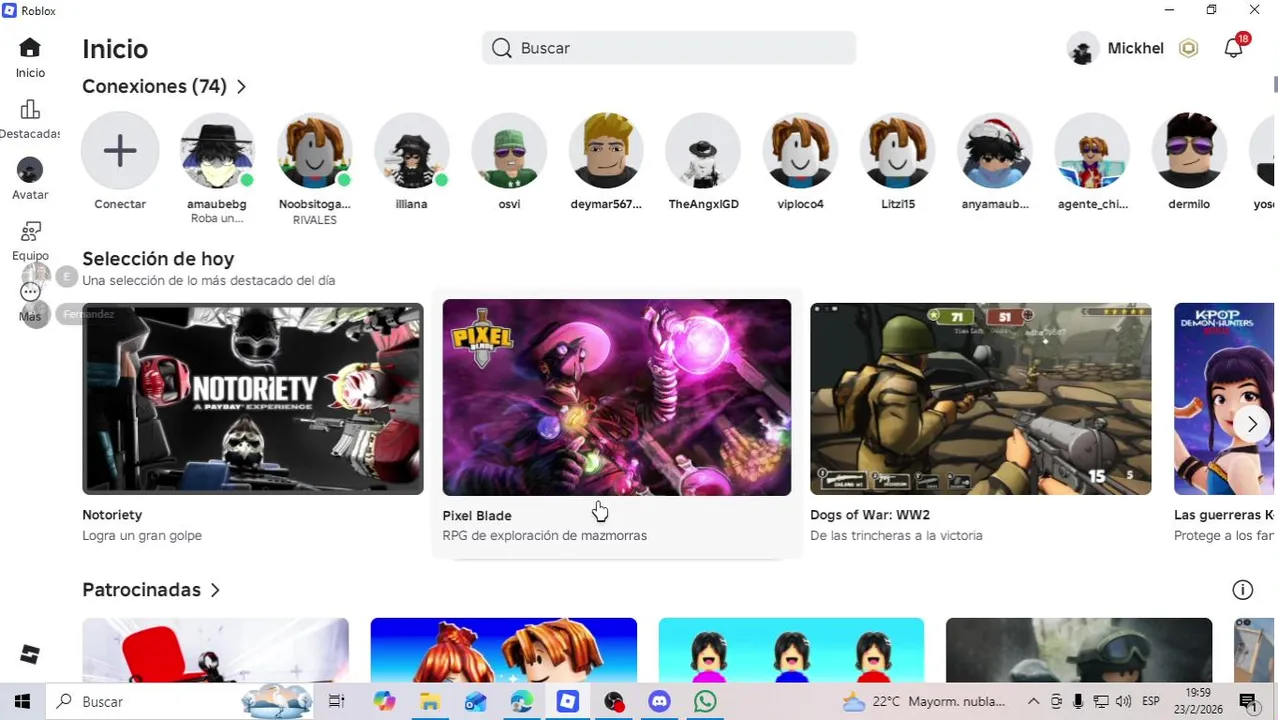
Task: Open the notifications bell
Action: pyautogui.click(x=1234, y=48)
